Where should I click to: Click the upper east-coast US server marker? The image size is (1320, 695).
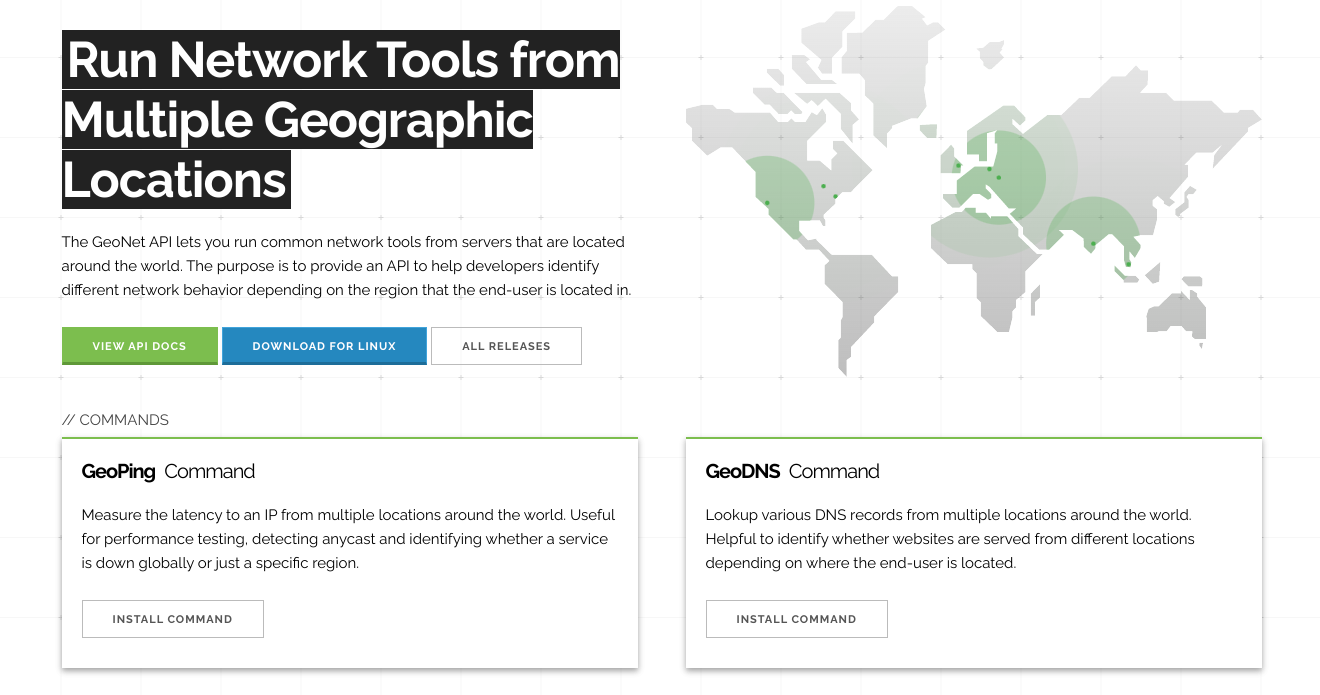(824, 186)
